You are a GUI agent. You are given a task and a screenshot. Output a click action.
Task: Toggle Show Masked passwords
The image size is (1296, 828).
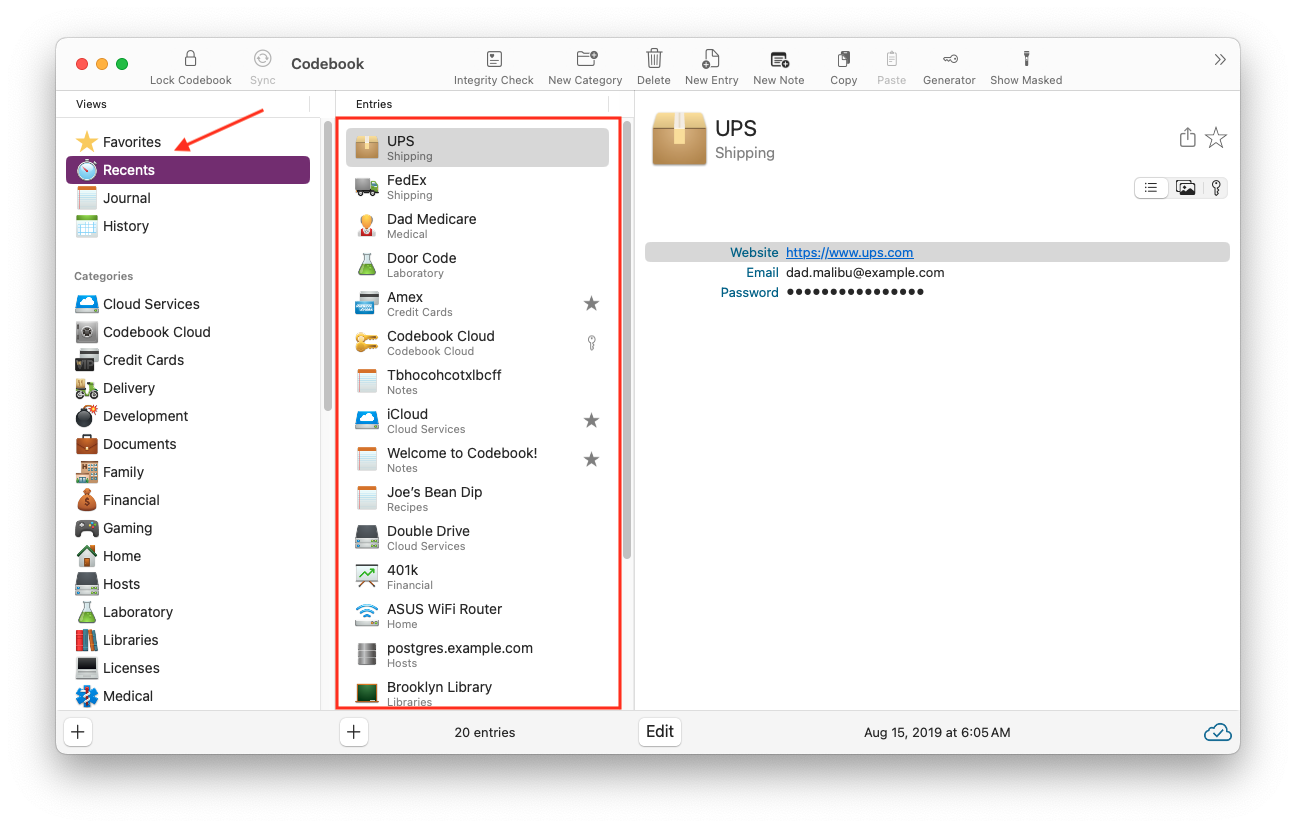(x=1026, y=59)
